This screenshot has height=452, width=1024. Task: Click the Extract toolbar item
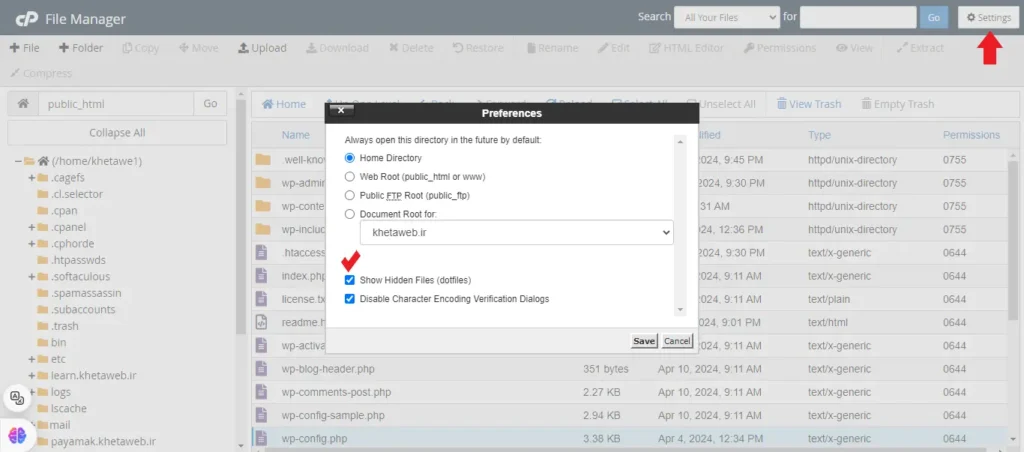tap(920, 48)
